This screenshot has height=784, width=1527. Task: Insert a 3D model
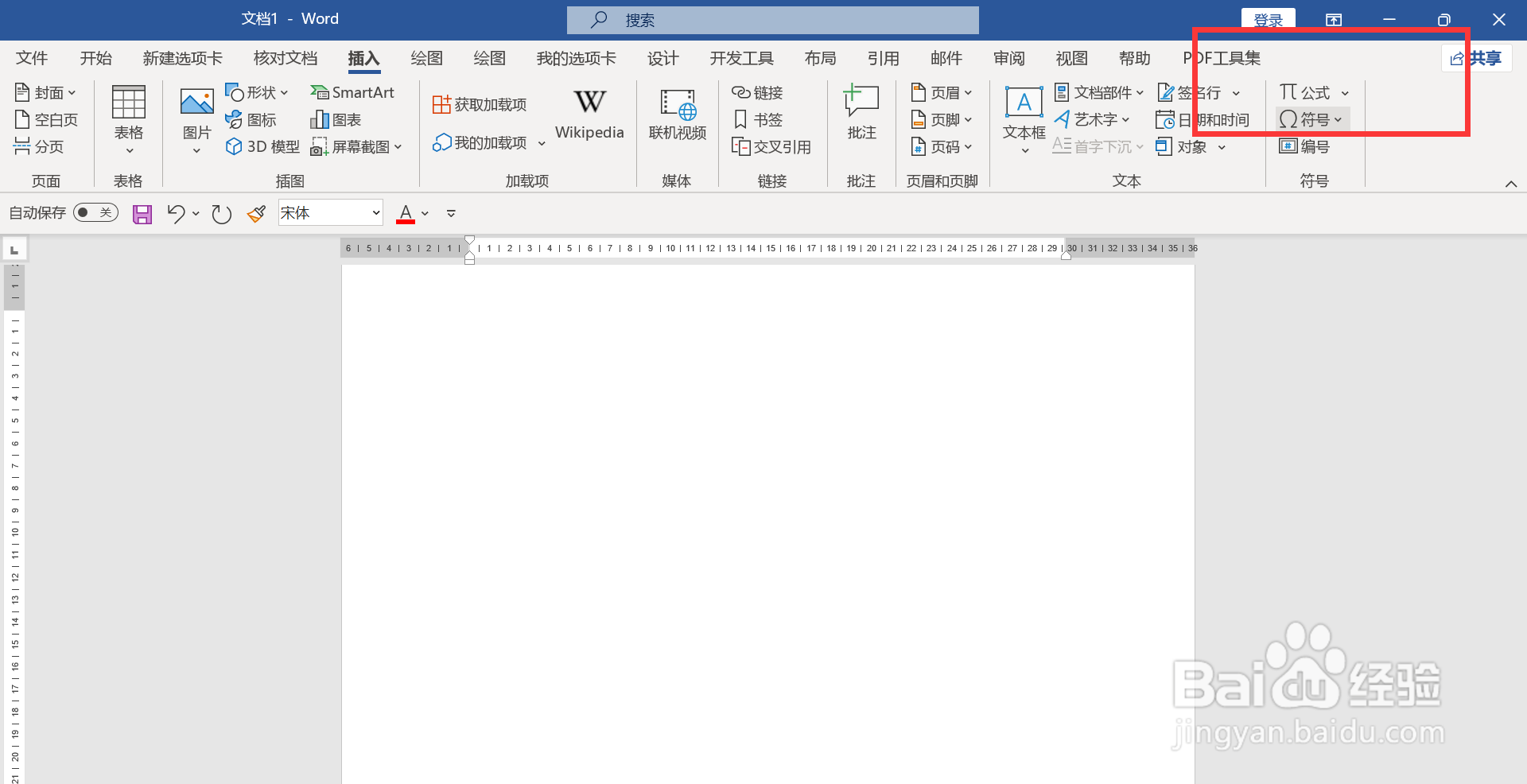click(262, 147)
